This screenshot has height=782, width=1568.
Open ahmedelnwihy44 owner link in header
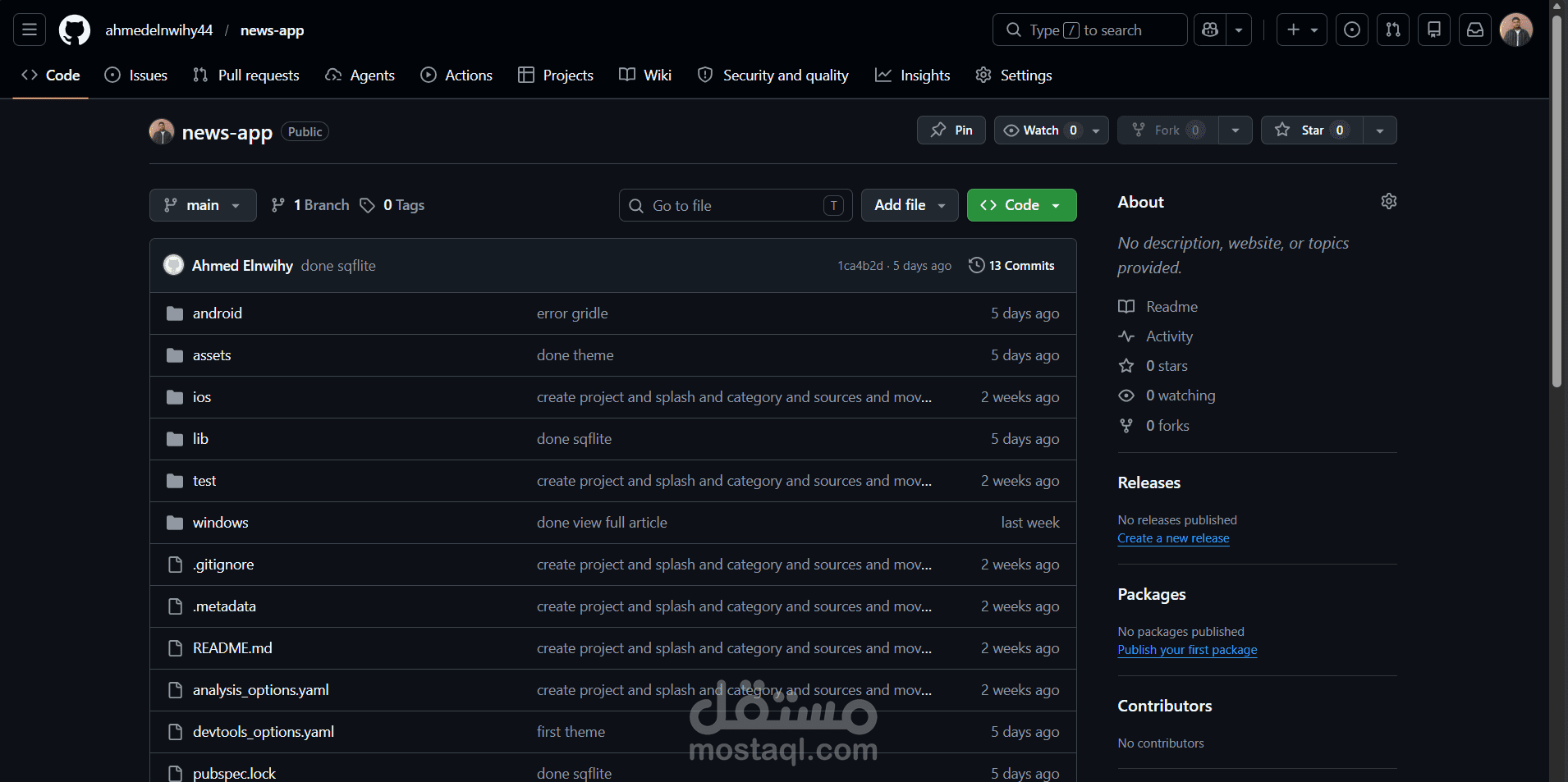(x=159, y=30)
